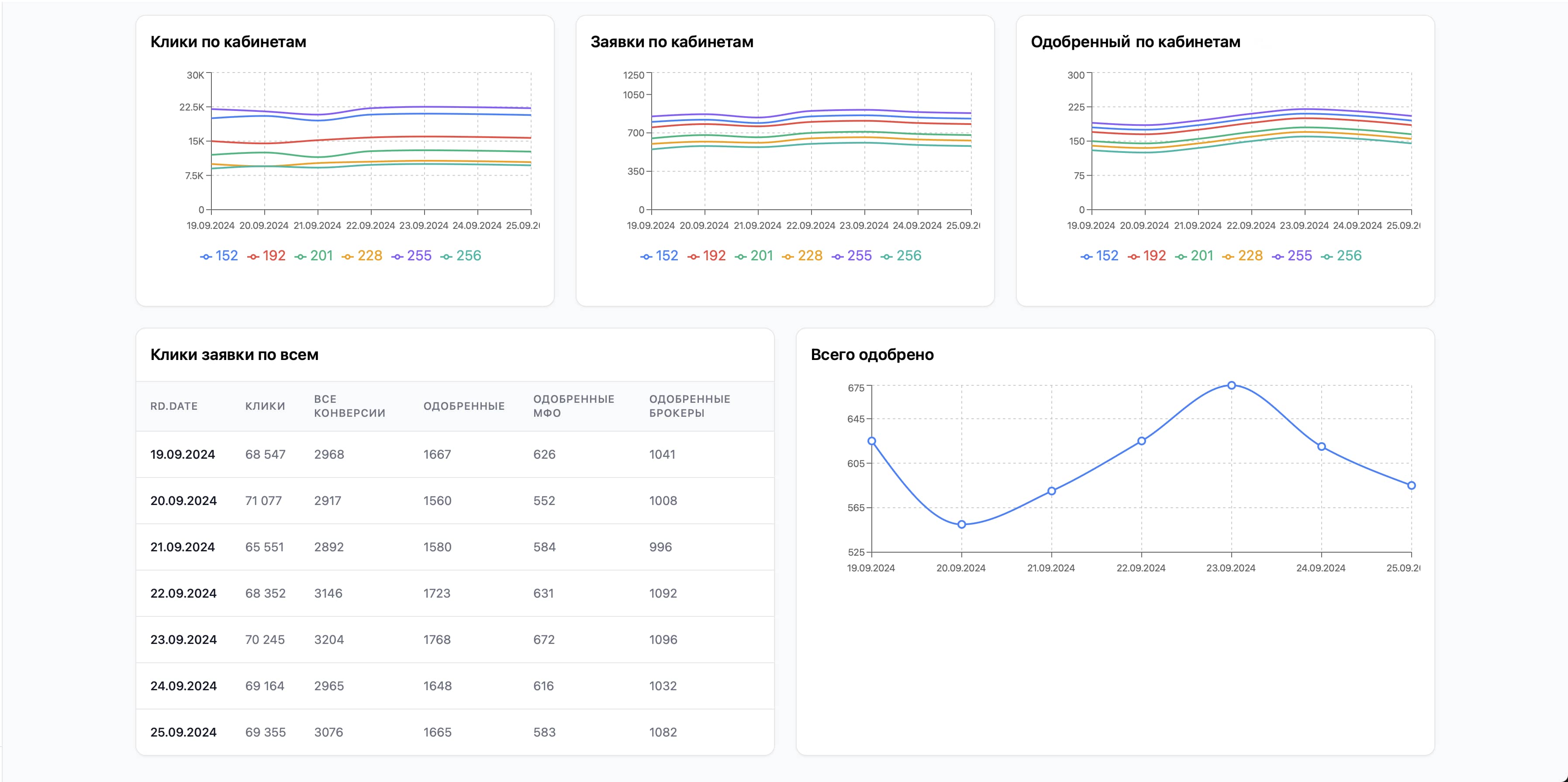The width and height of the screenshot is (1568, 782).
Task: Click legend icon 228 in Заявки по кабинетам
Action: click(787, 257)
